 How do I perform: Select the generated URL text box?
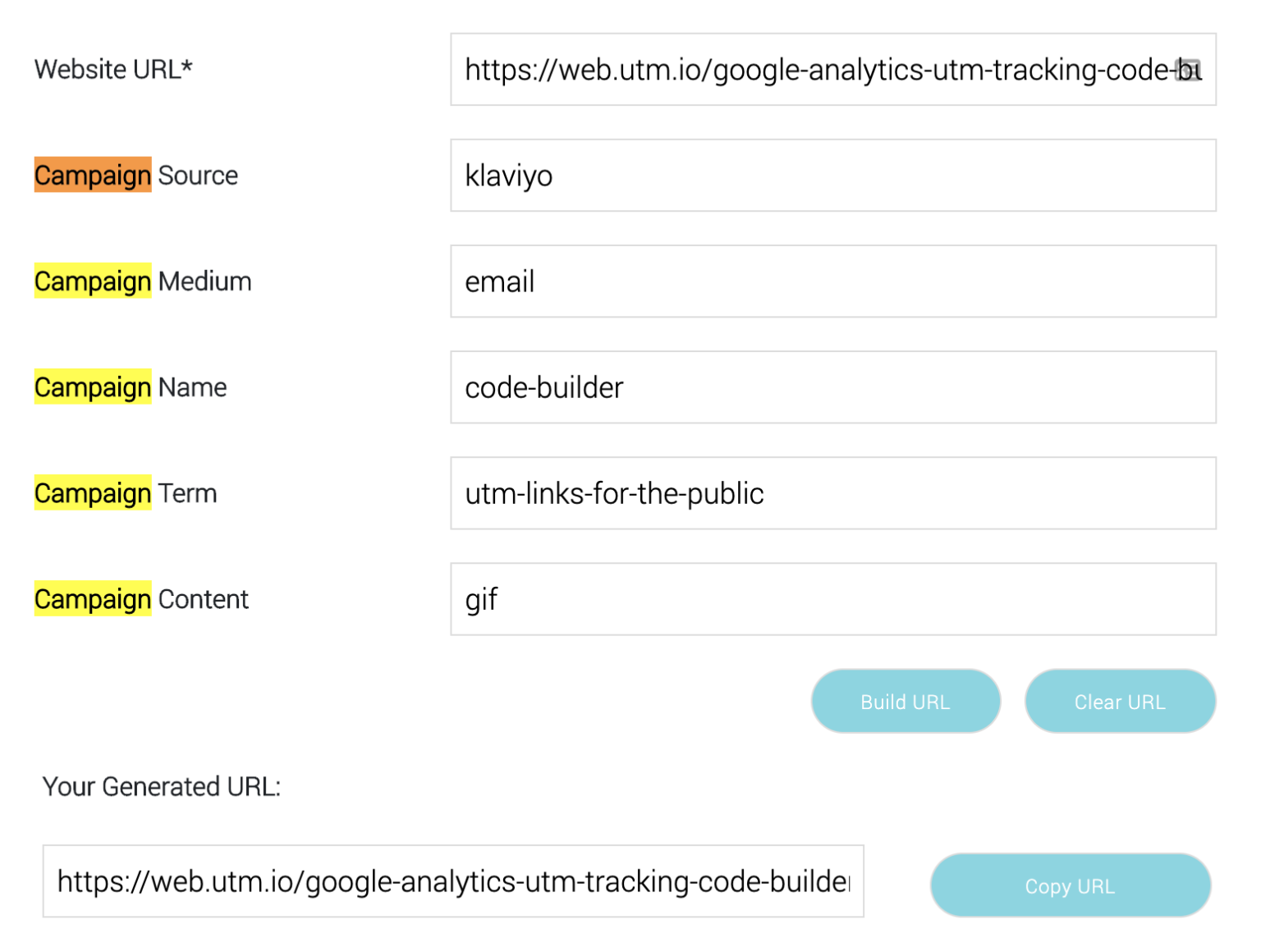click(454, 882)
